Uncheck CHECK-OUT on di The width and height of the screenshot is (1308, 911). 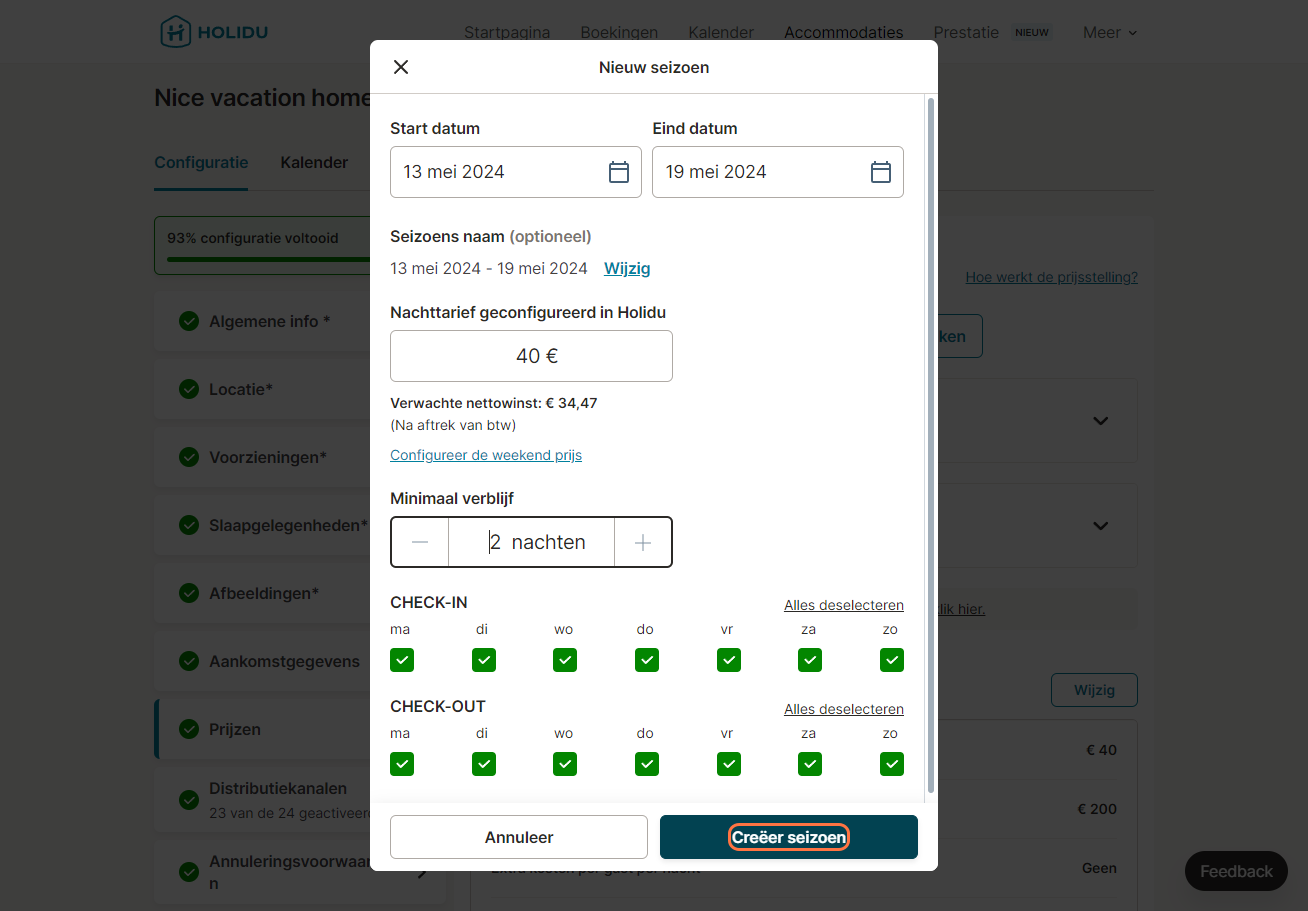point(484,764)
